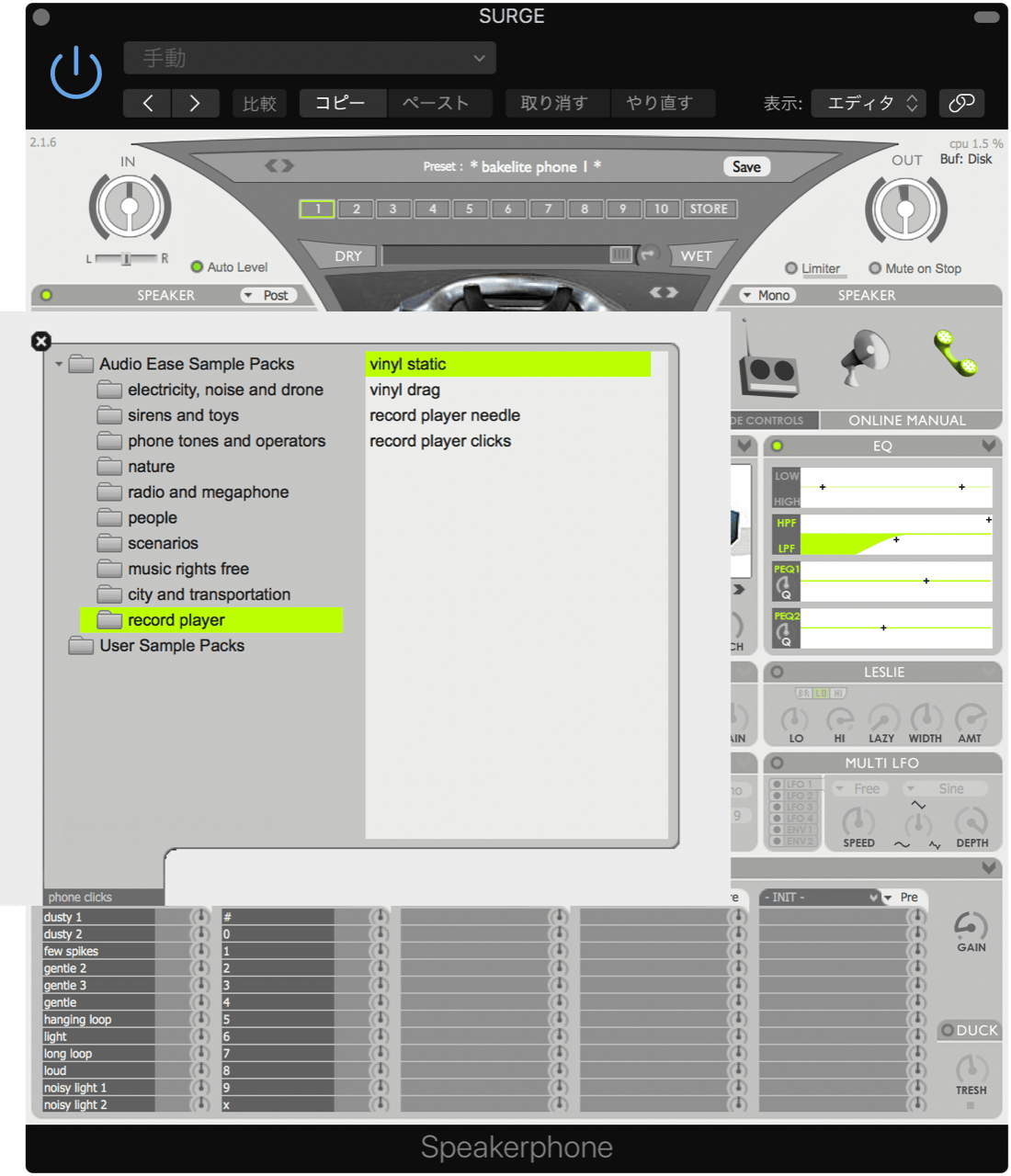Open the manual preset dropdown at top
1011x1176 pixels.
310,58
